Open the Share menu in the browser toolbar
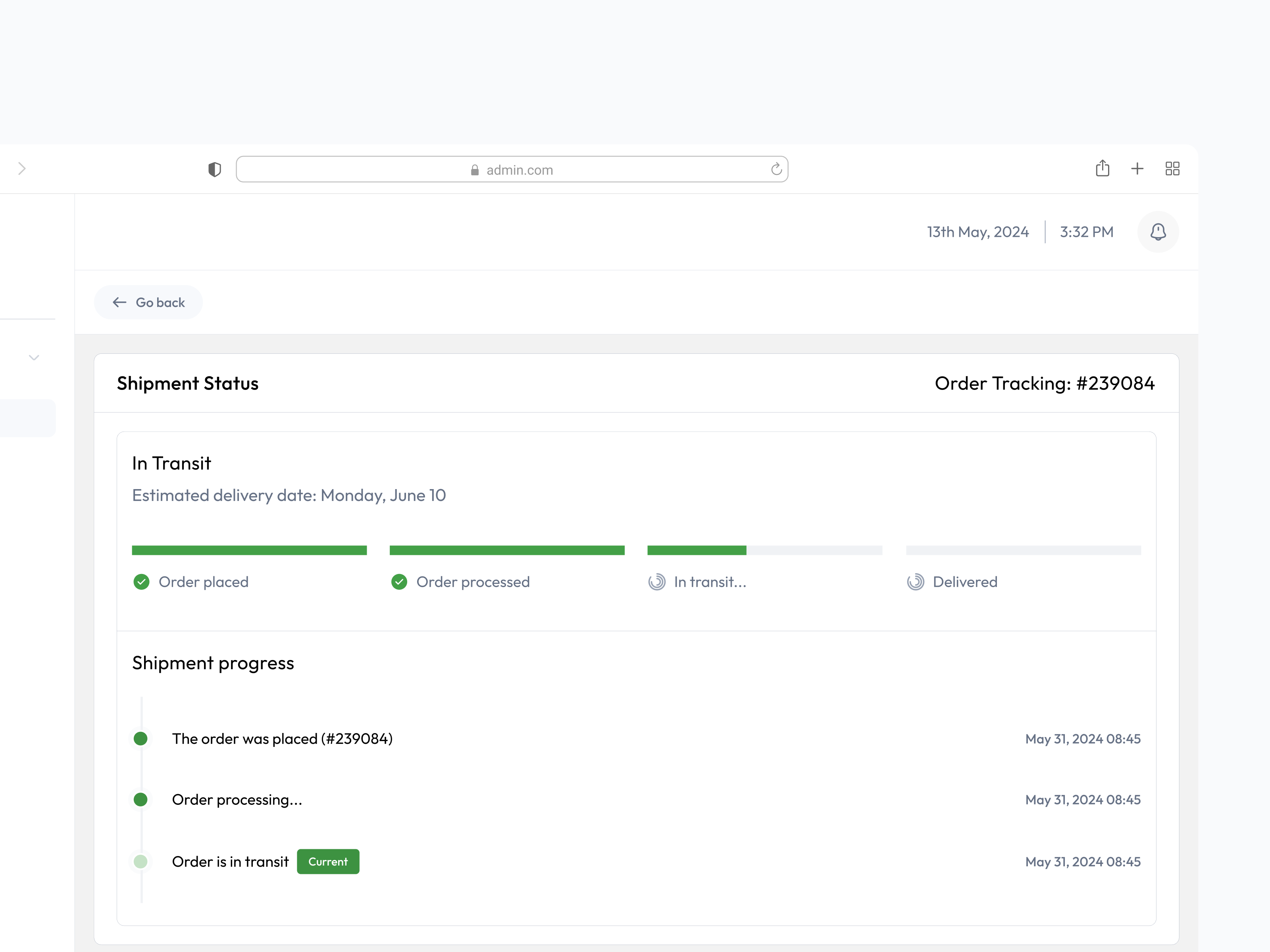The image size is (1270, 952). [1103, 168]
